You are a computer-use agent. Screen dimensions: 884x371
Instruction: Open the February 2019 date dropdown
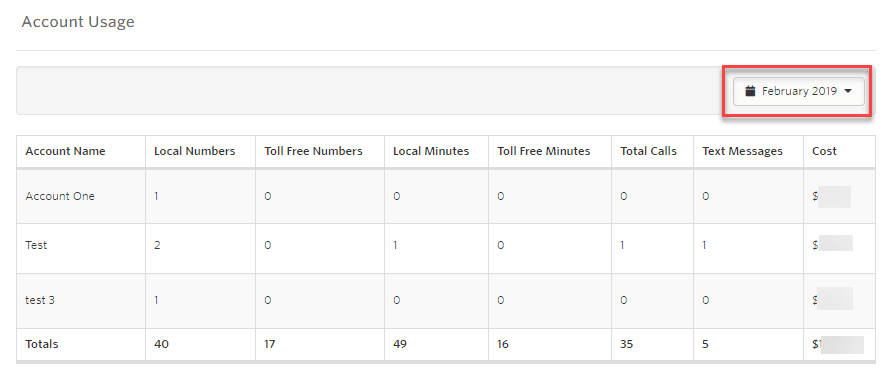[x=798, y=91]
